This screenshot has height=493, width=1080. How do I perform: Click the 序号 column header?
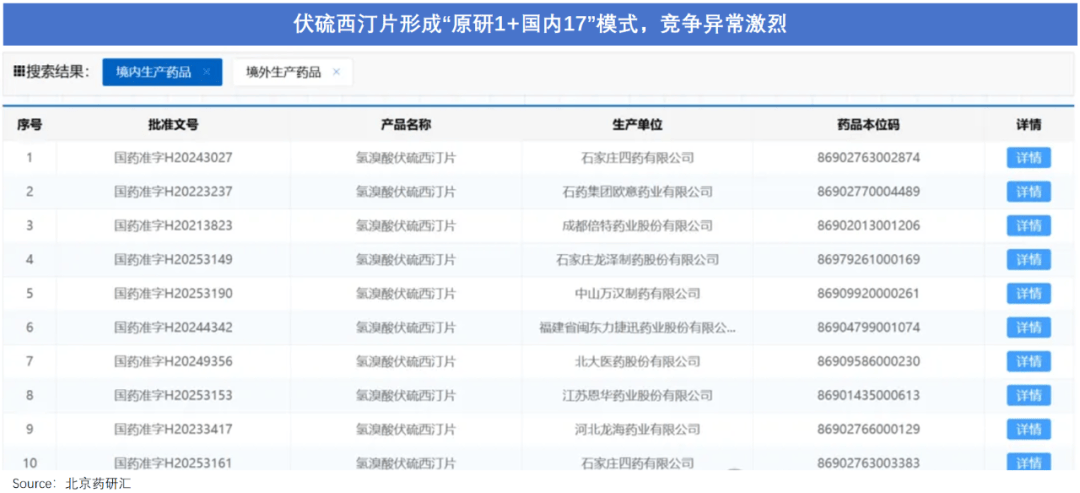point(30,125)
